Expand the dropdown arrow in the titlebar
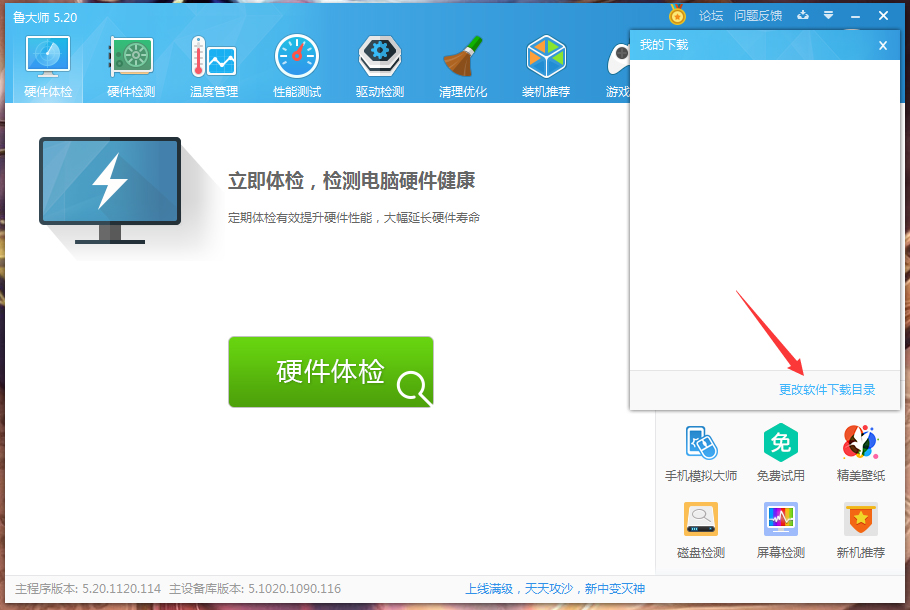 (x=827, y=16)
